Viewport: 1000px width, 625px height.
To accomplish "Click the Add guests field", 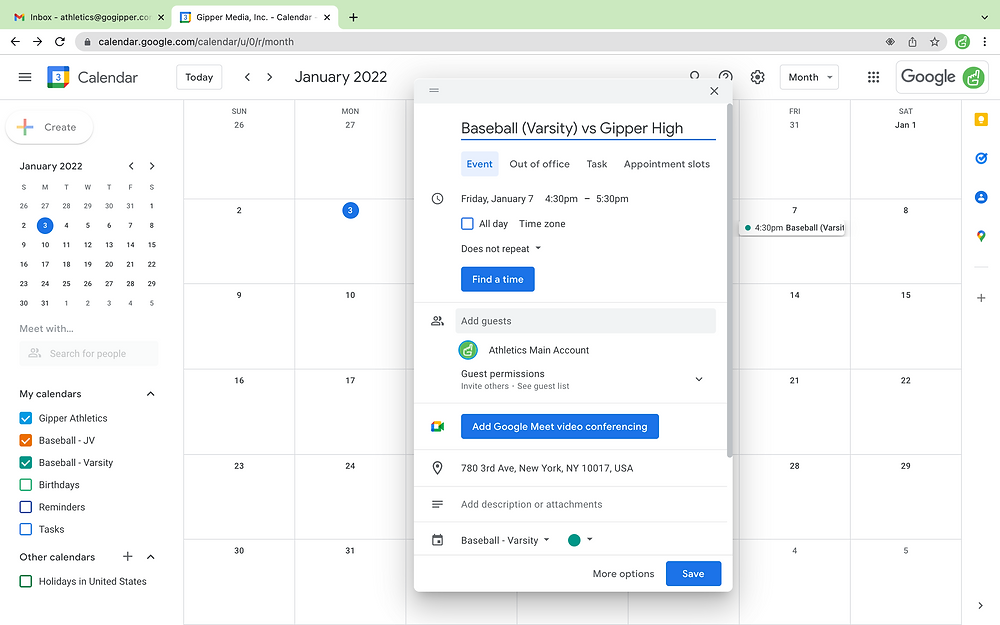I will coord(586,320).
